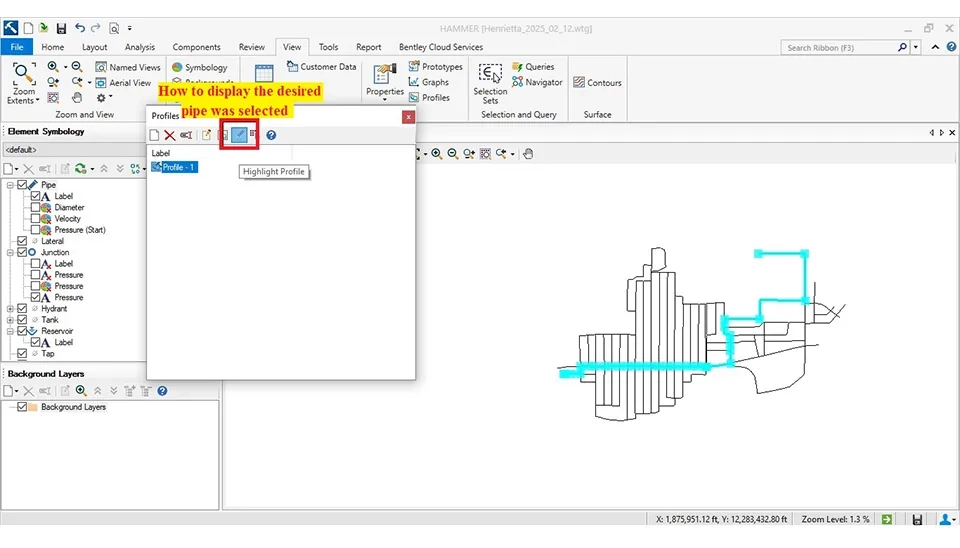This screenshot has height=548, width=960.
Task: Toggle the Background Layers checkbox
Action: point(23,407)
